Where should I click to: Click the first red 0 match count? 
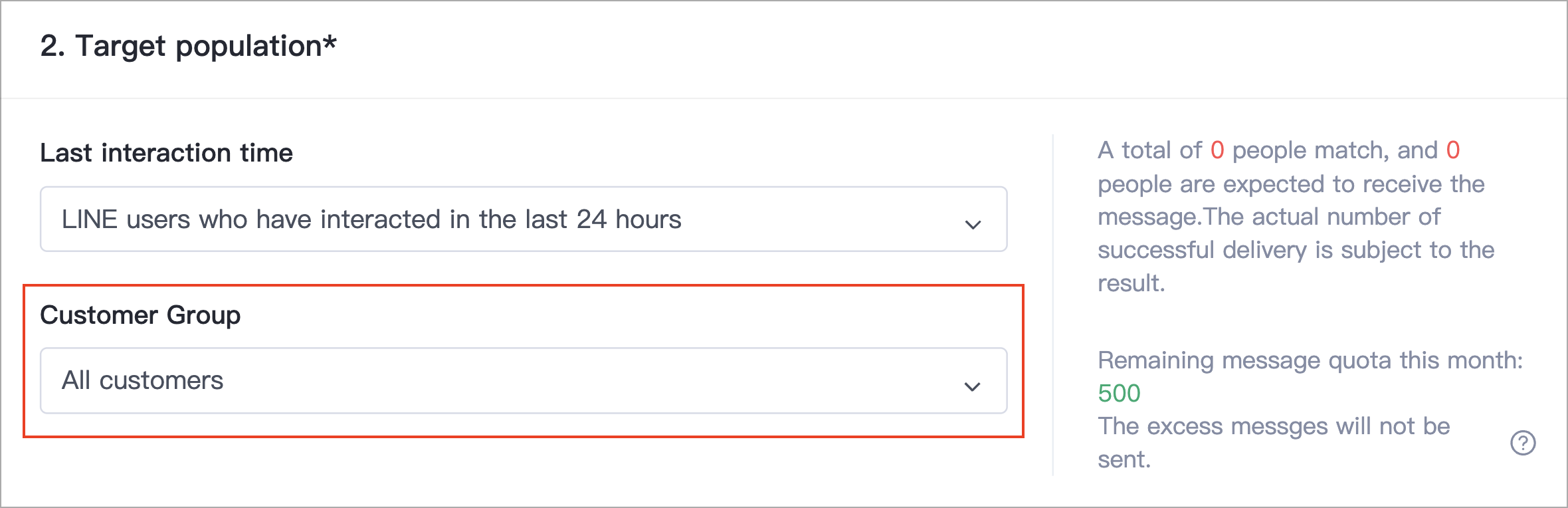(x=1217, y=150)
